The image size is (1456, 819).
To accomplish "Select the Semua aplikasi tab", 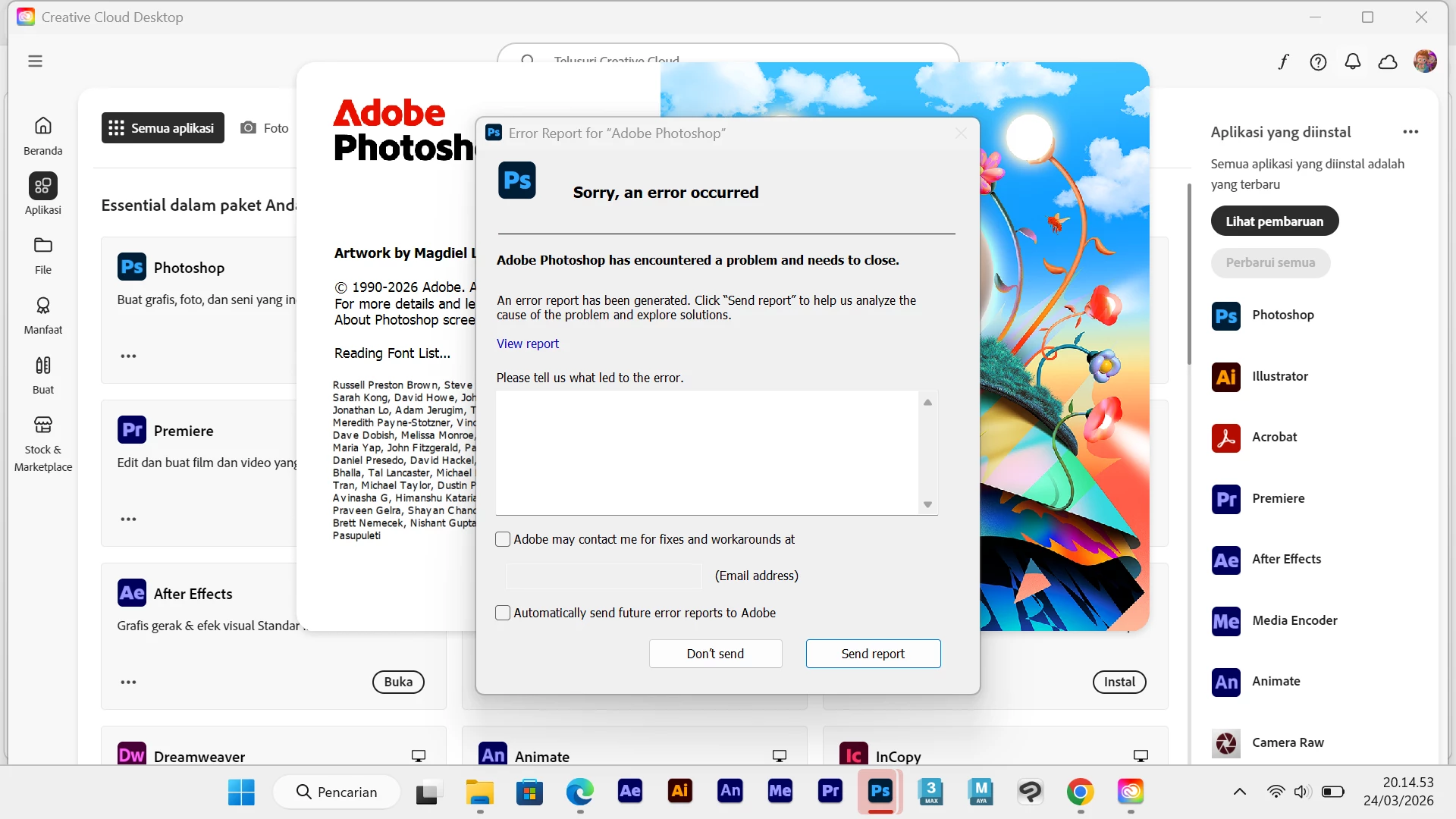I will [x=162, y=128].
